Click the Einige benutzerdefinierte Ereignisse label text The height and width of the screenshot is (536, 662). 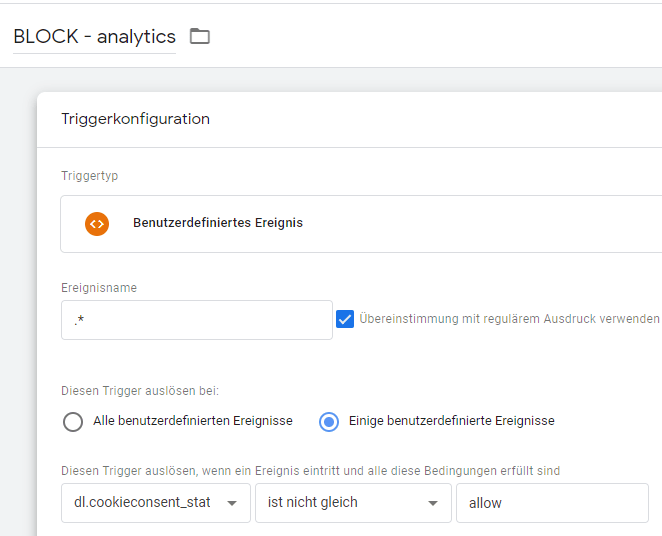(452, 421)
